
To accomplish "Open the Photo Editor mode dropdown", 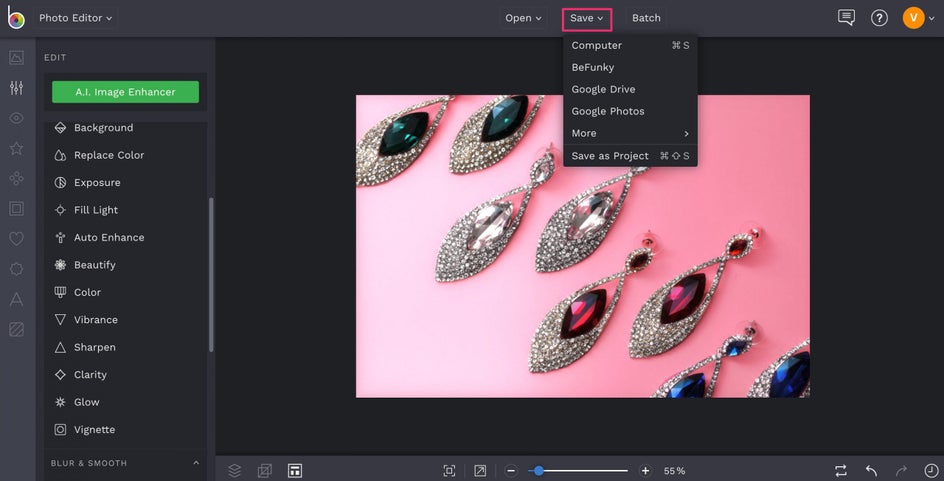I will [75, 18].
